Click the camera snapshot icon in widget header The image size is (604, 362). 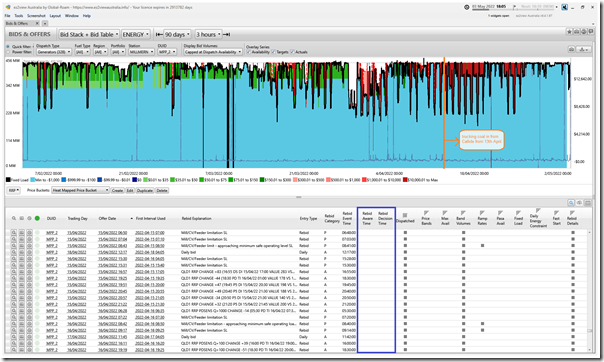click(576, 32)
